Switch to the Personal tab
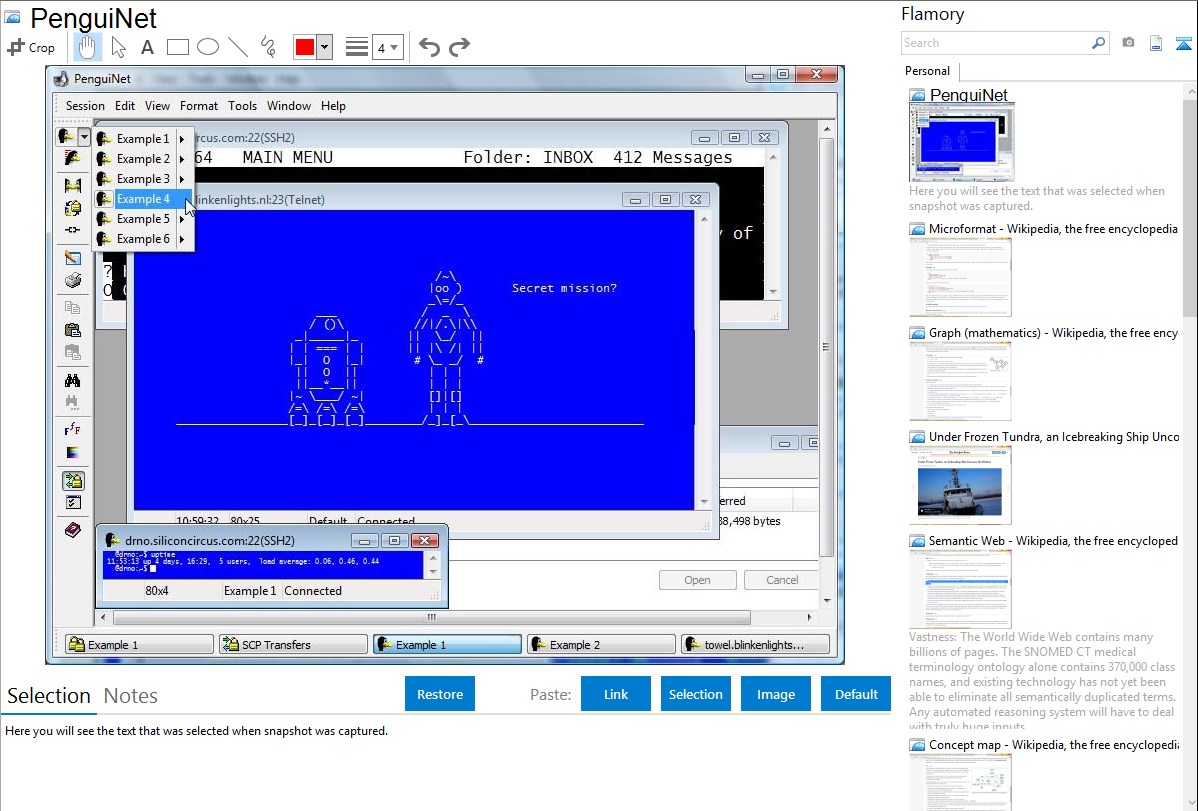 928,71
